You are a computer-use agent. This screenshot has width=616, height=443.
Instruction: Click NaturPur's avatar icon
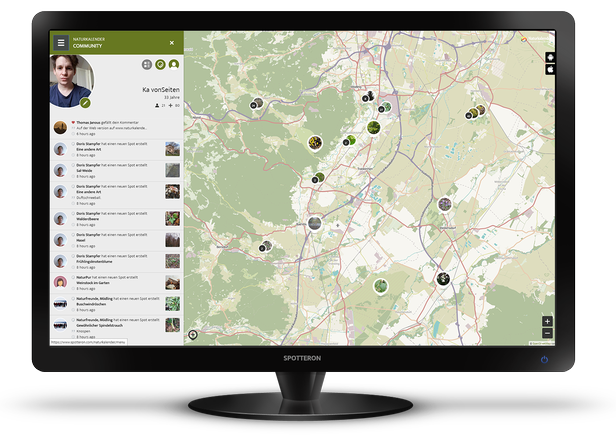tap(60, 282)
